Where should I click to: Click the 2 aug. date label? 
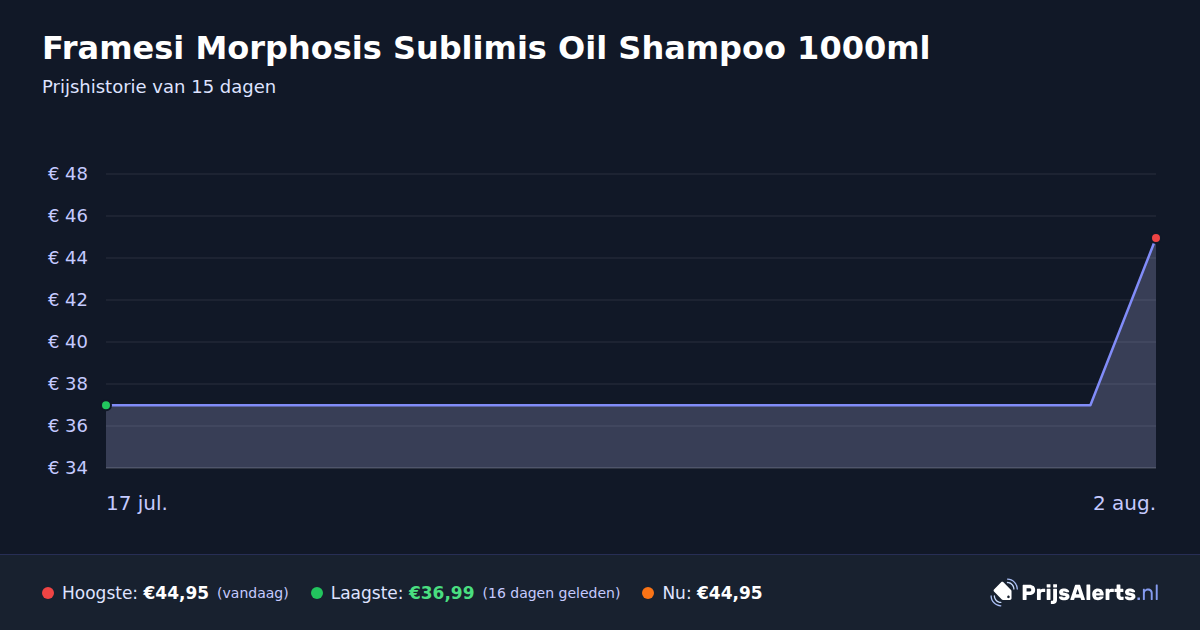pyautogui.click(x=1124, y=503)
